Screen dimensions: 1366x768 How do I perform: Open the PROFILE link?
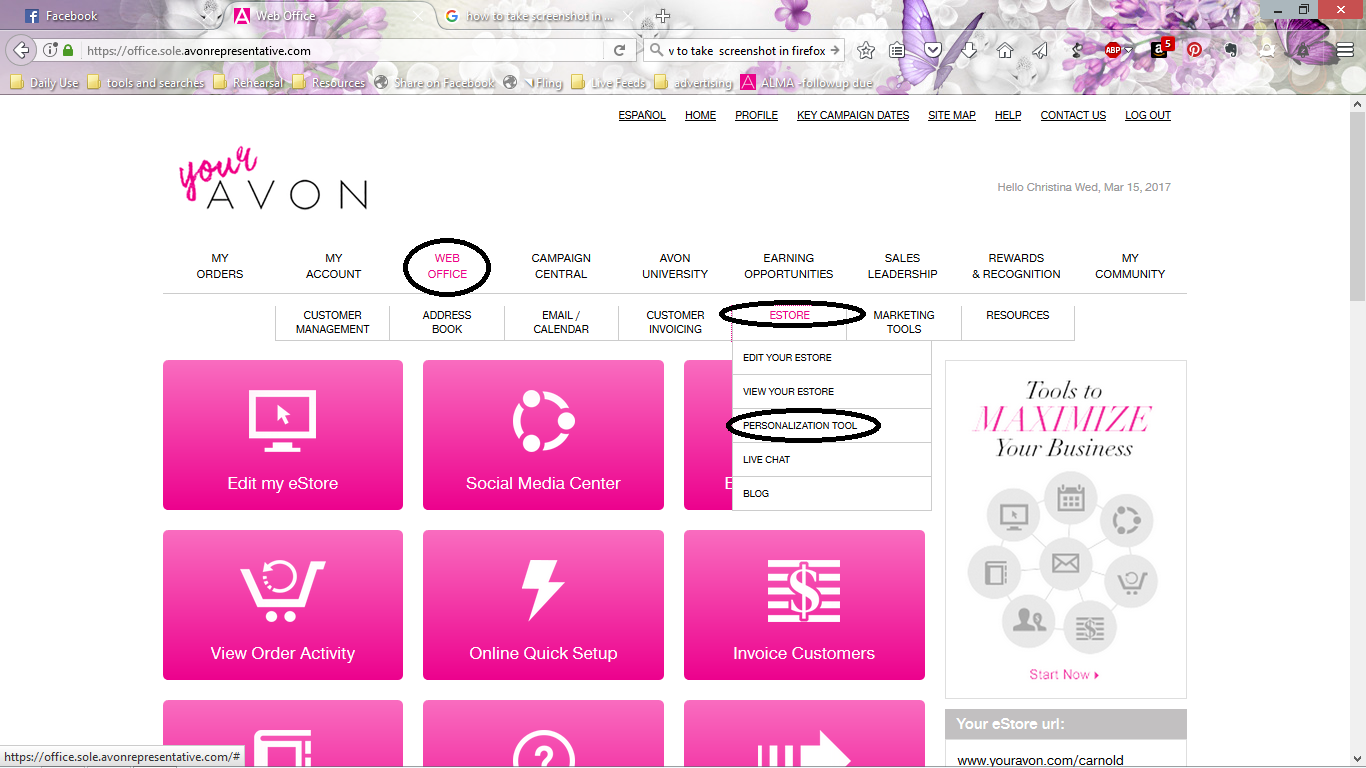pyautogui.click(x=756, y=115)
